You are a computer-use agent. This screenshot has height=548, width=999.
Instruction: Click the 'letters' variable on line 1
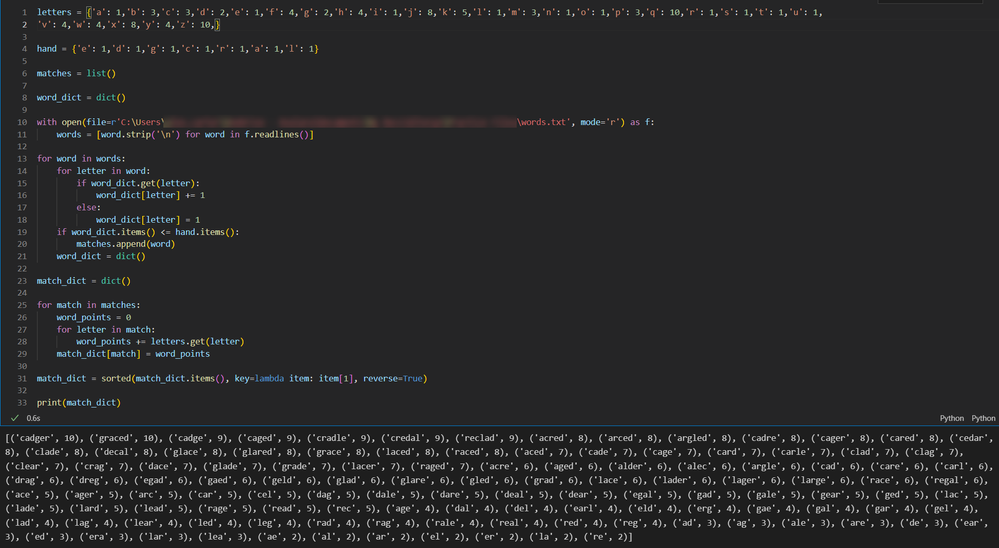point(54,12)
